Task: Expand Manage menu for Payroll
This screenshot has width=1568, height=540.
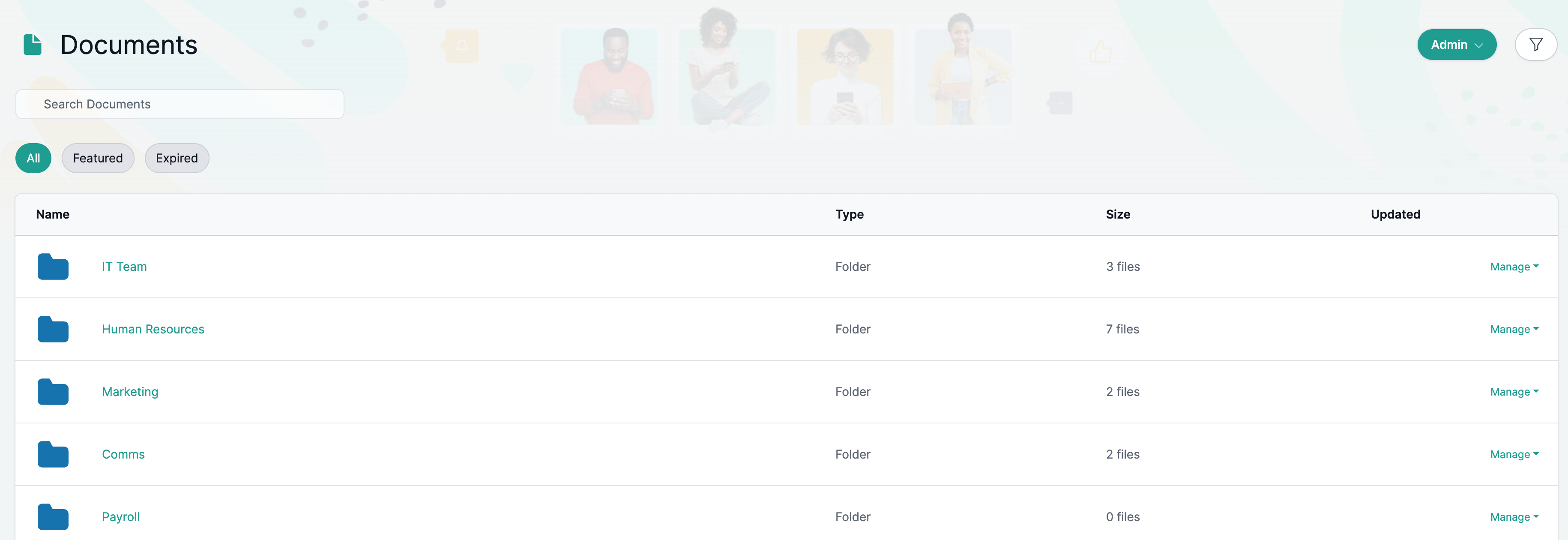Action: (1514, 517)
